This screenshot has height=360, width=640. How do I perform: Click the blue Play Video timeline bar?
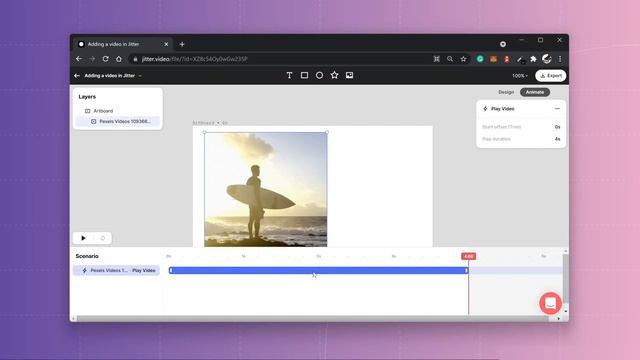[318, 271]
